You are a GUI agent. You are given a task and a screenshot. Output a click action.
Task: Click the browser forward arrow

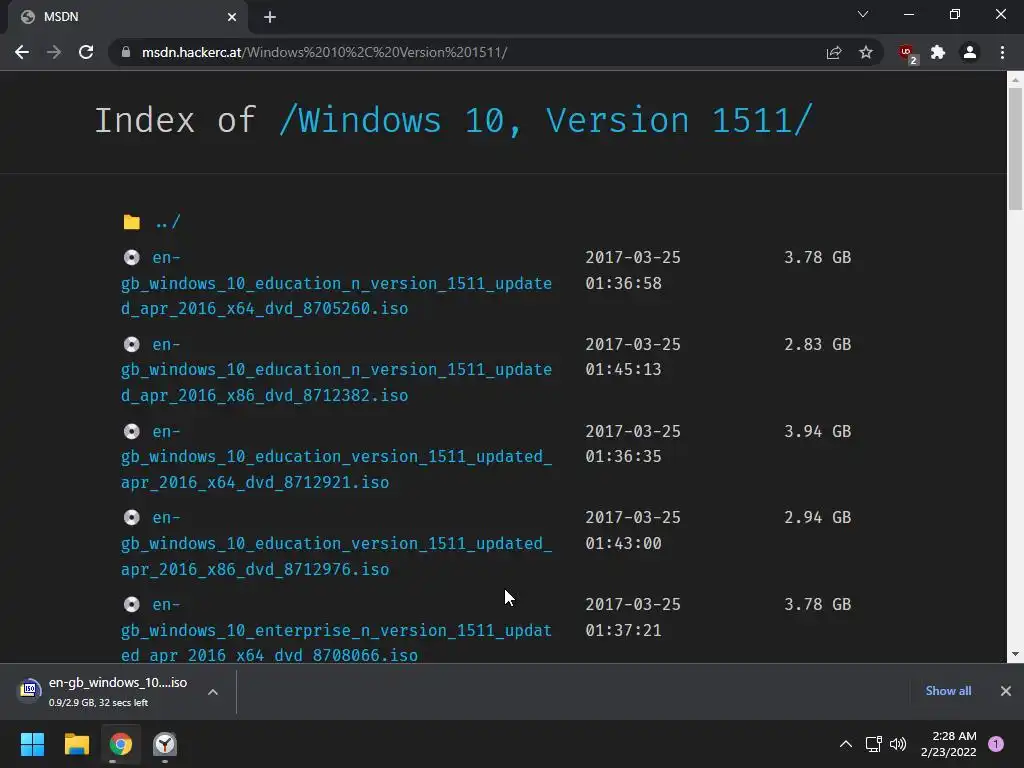pos(54,52)
